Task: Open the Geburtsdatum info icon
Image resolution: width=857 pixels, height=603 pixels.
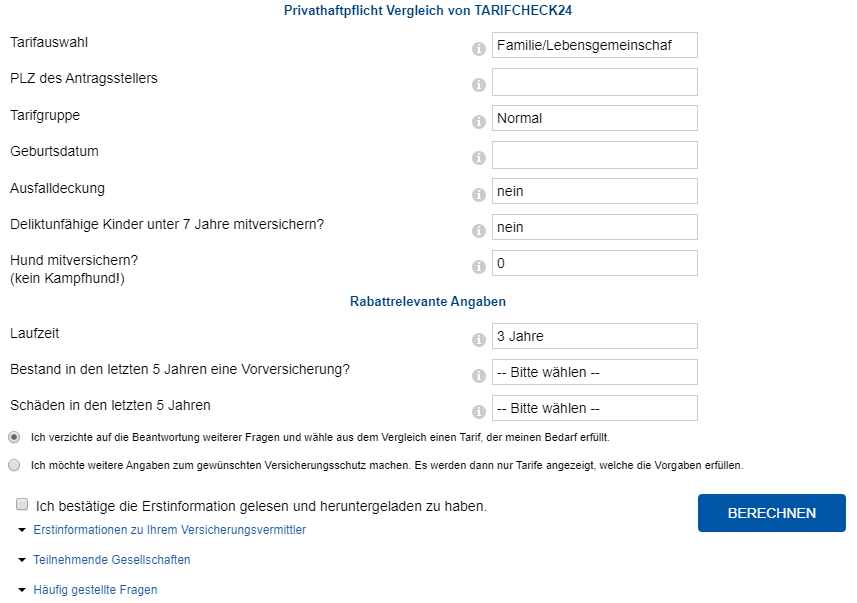Action: [x=478, y=158]
